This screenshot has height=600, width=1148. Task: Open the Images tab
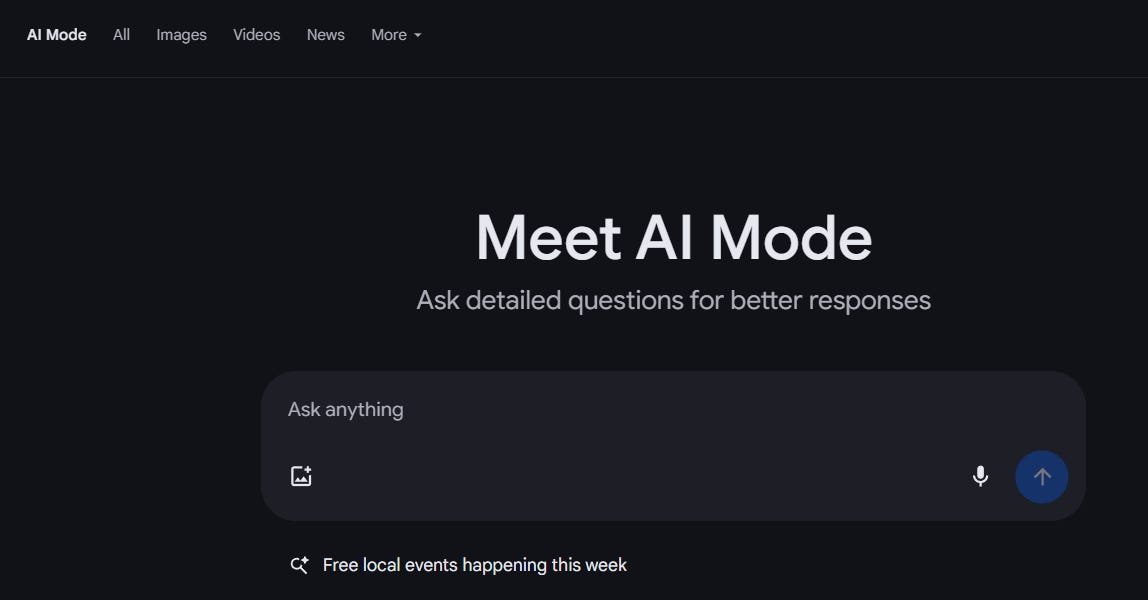click(x=181, y=35)
